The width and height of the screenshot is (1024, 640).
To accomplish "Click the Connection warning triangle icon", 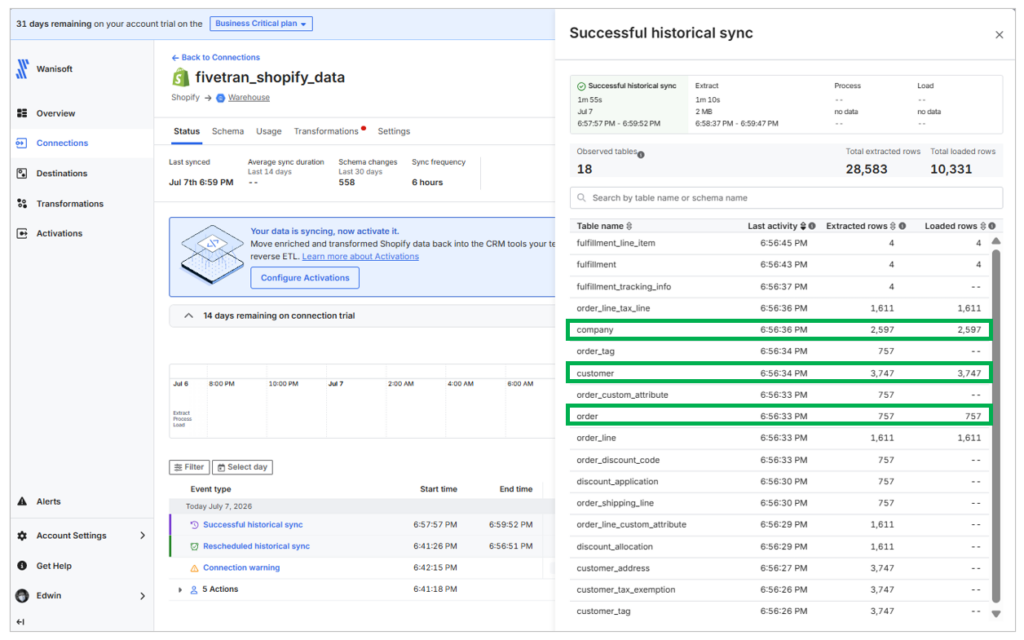I will click(194, 568).
